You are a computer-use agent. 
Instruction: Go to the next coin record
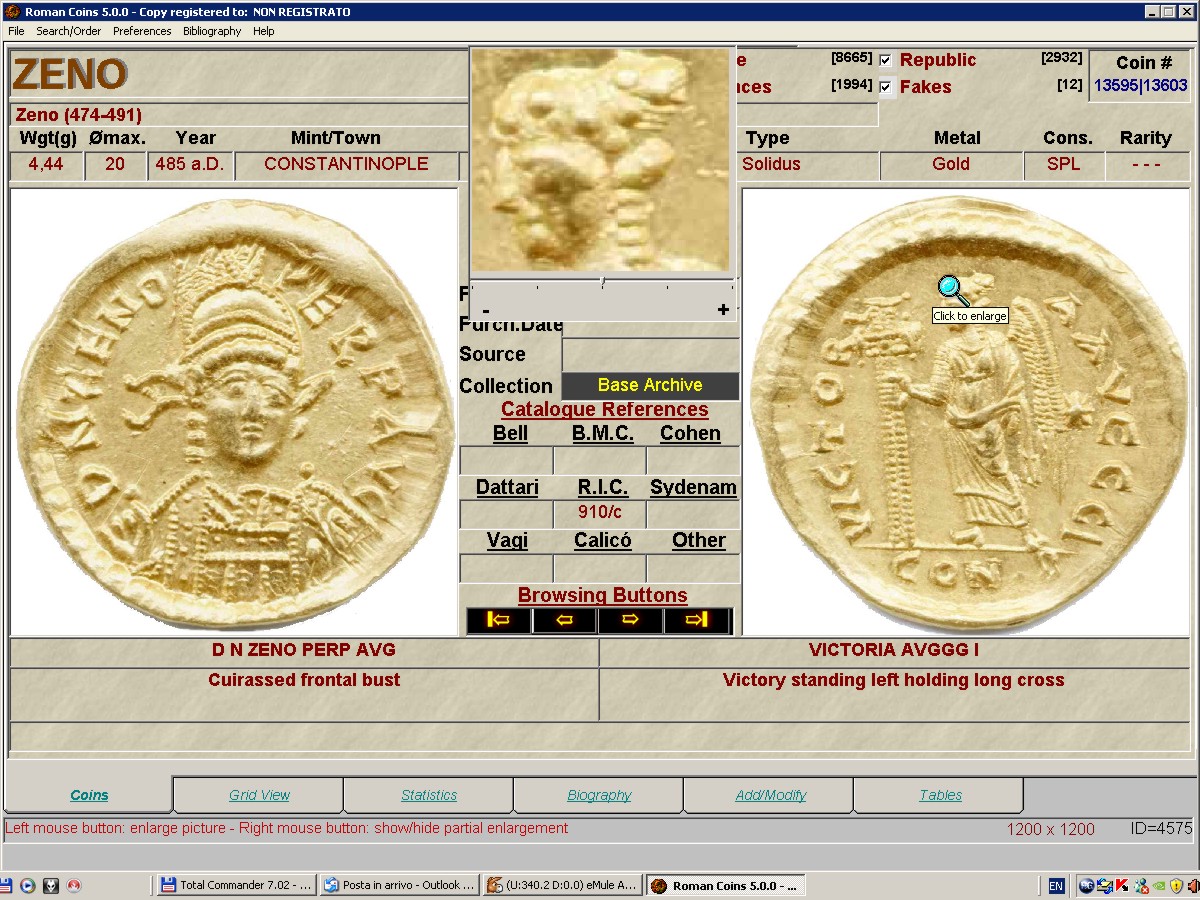click(631, 621)
